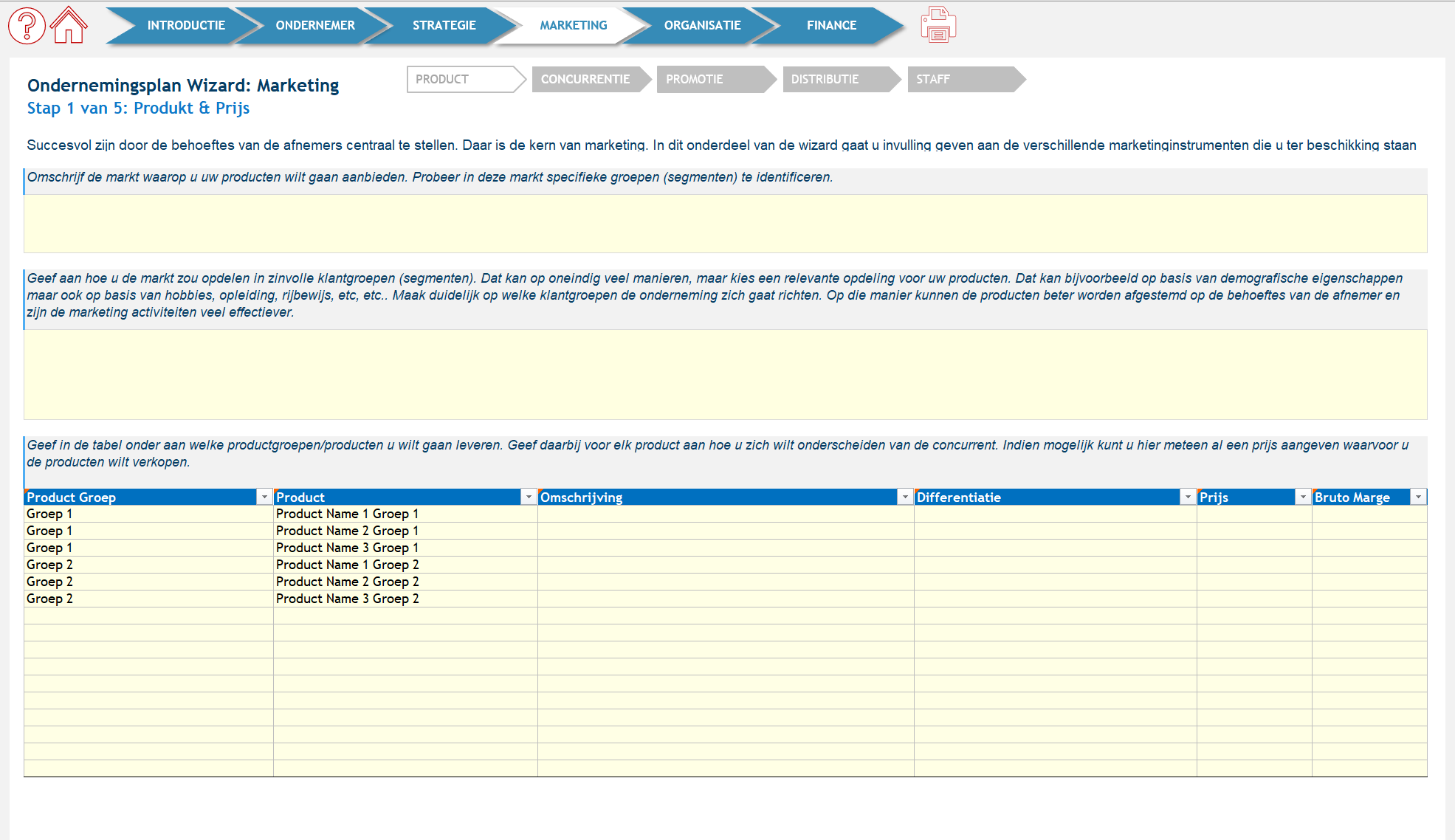Click the print document icon
The image size is (1455, 840).
938,25
